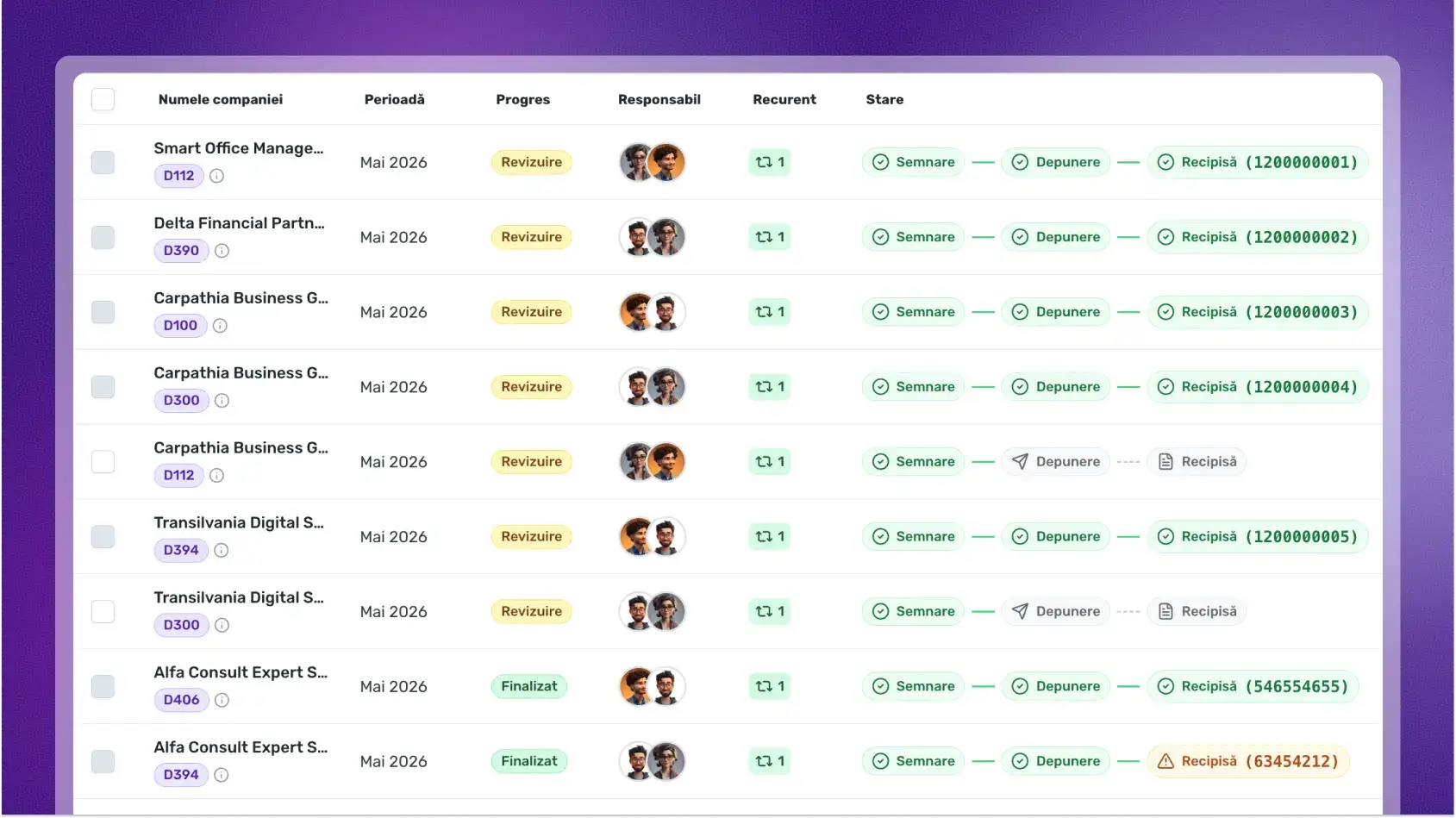Click Recipisă (1200000005) status chip
Image resolution: width=1456 pixels, height=818 pixels.
tap(1258, 536)
